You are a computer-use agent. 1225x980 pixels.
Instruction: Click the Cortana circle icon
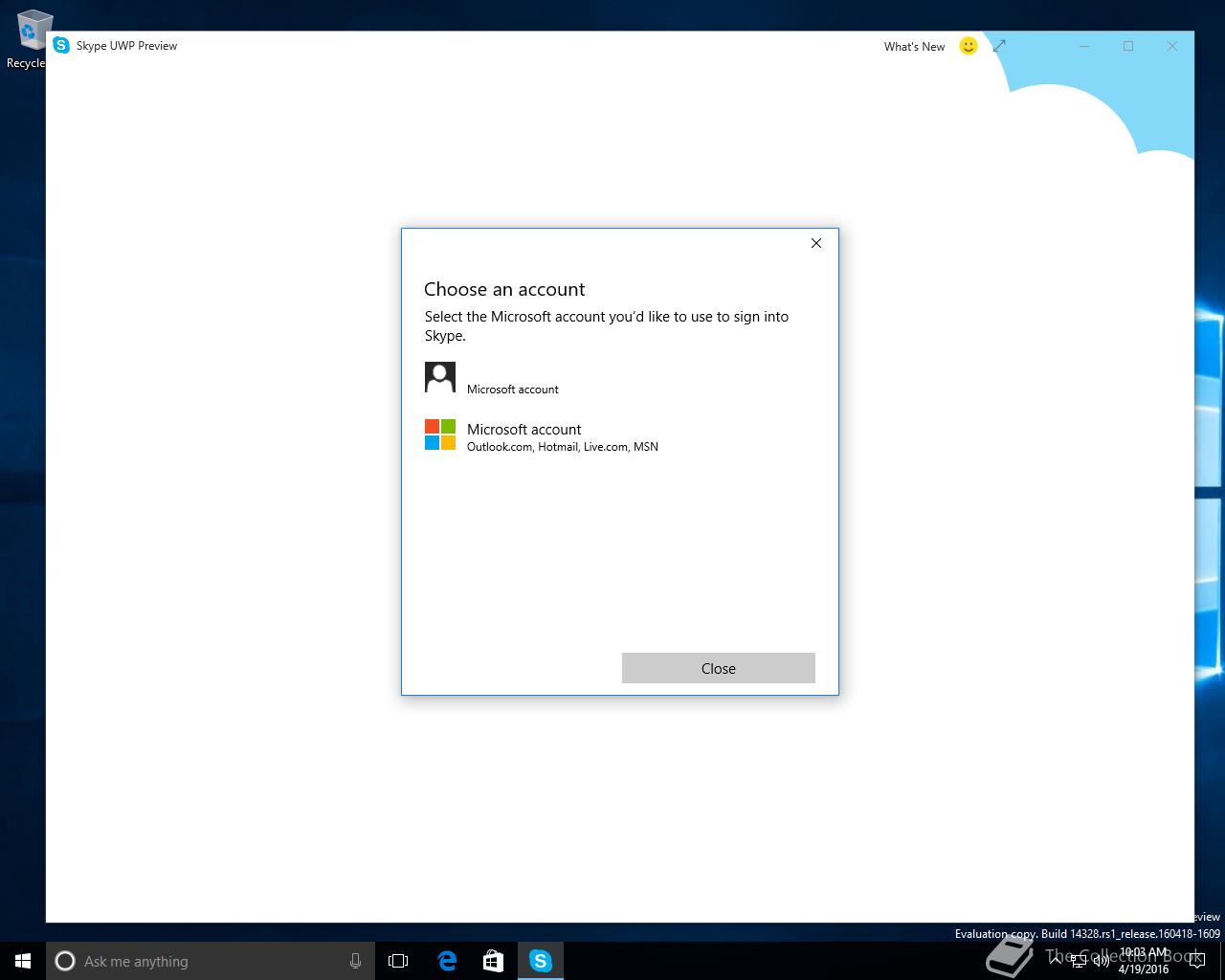click(65, 961)
